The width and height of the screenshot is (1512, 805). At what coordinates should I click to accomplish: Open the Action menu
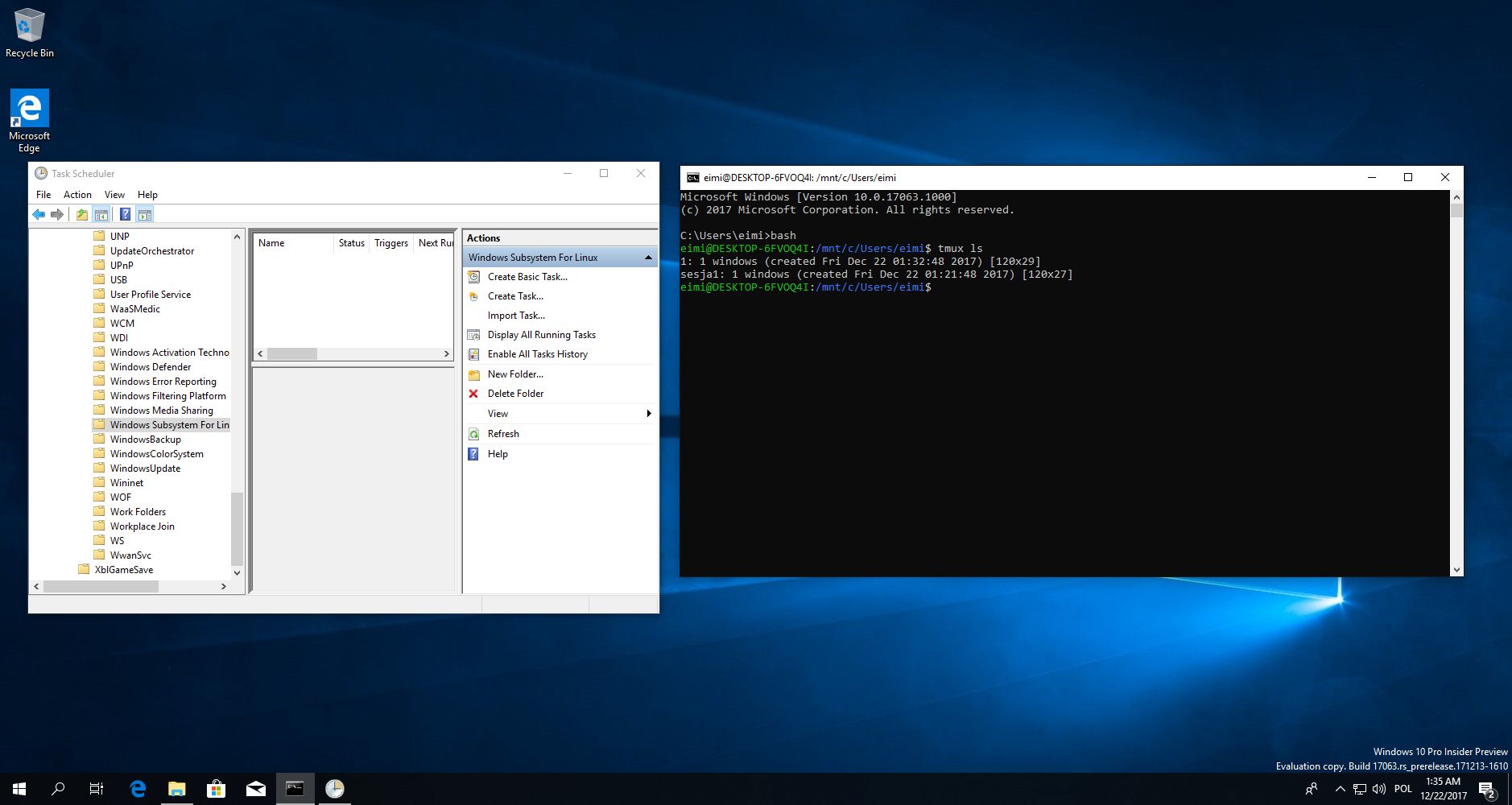(x=77, y=195)
